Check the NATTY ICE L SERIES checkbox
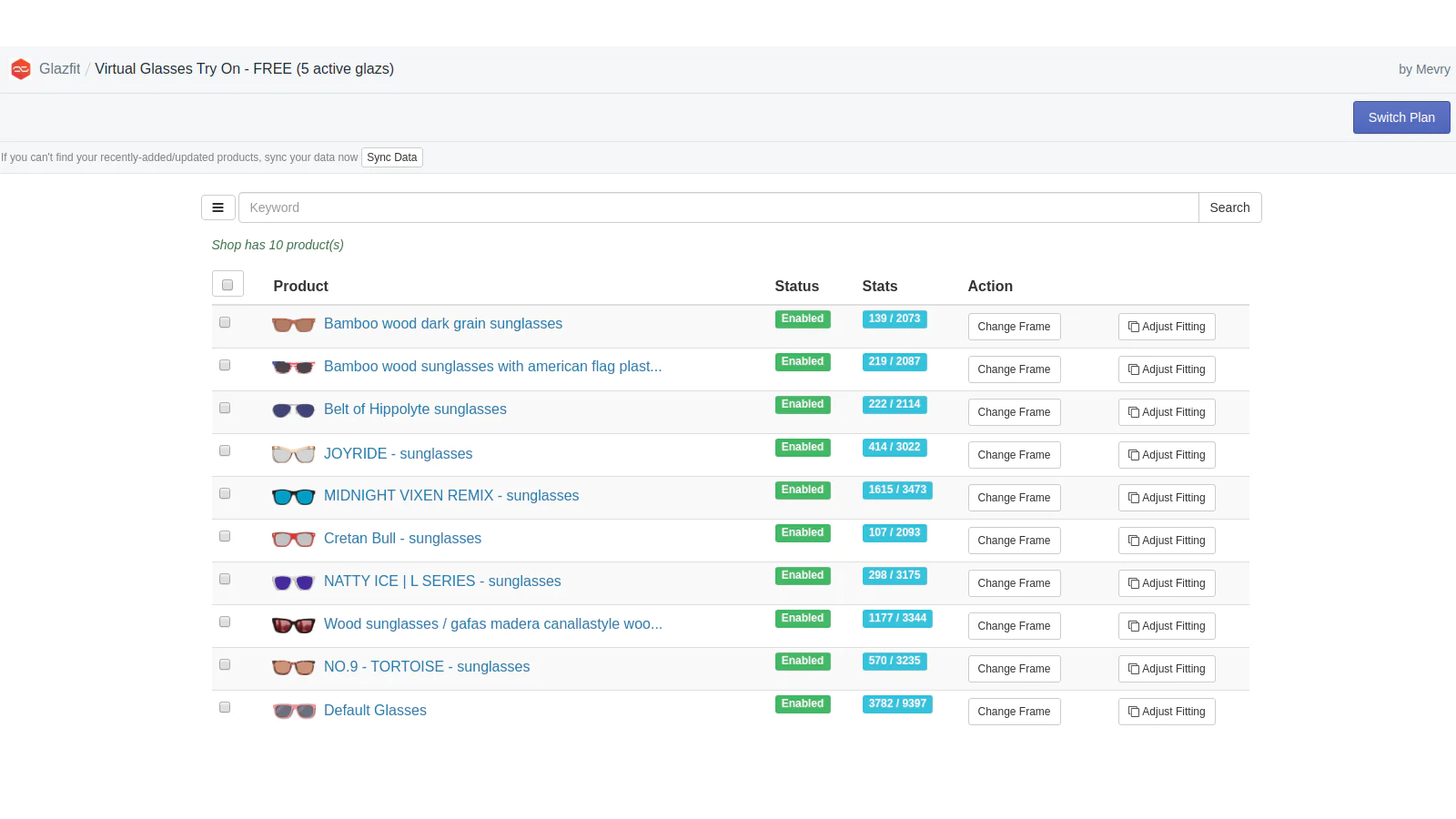1456x819 pixels. coord(225,579)
